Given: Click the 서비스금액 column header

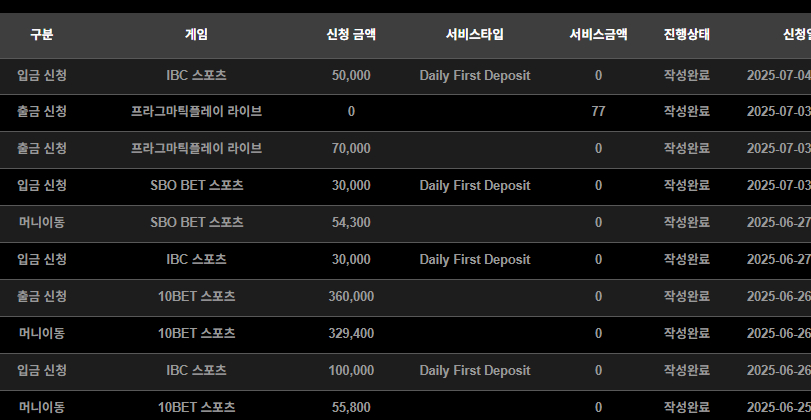Looking at the screenshot, I should click(598, 35).
